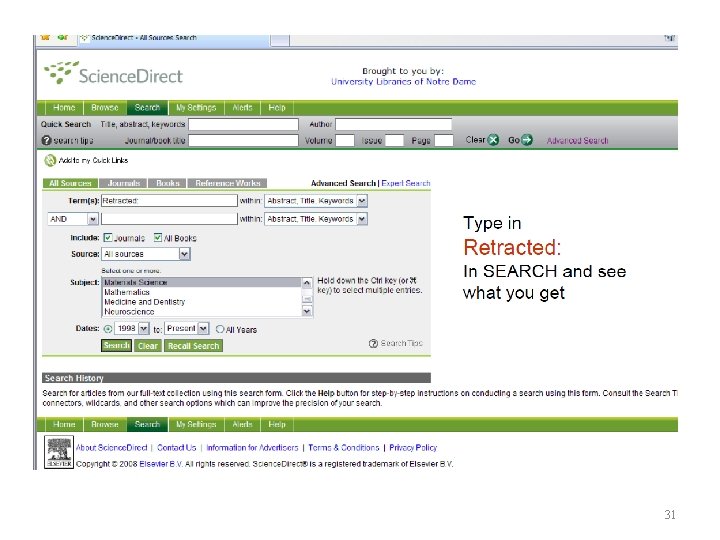Click the Go arrow icon in quick search
Viewport: 720px width, 540px height.
click(x=527, y=140)
